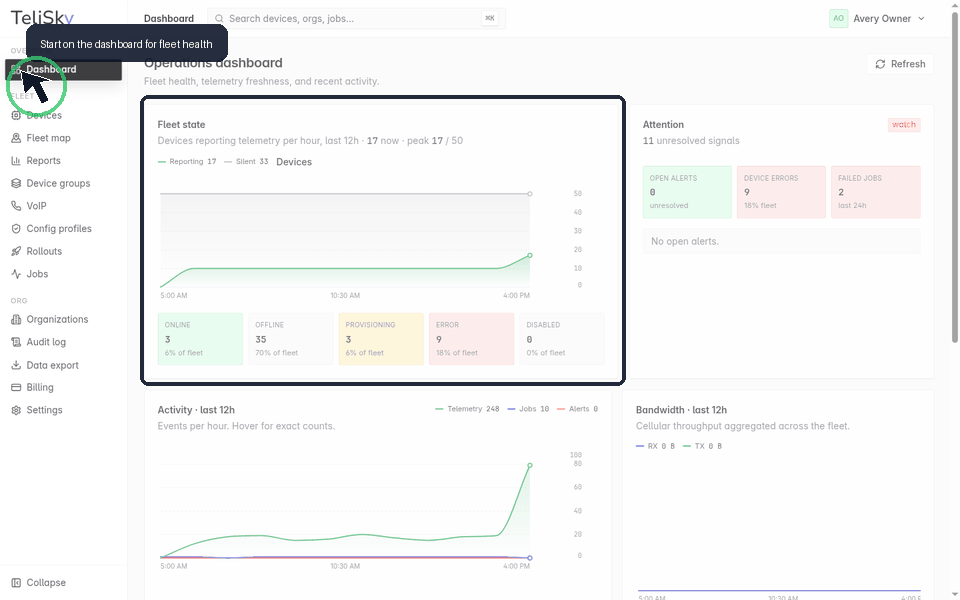The height and width of the screenshot is (600, 960).
Task: Open the Jobs menu entry
Action: (x=64, y=274)
